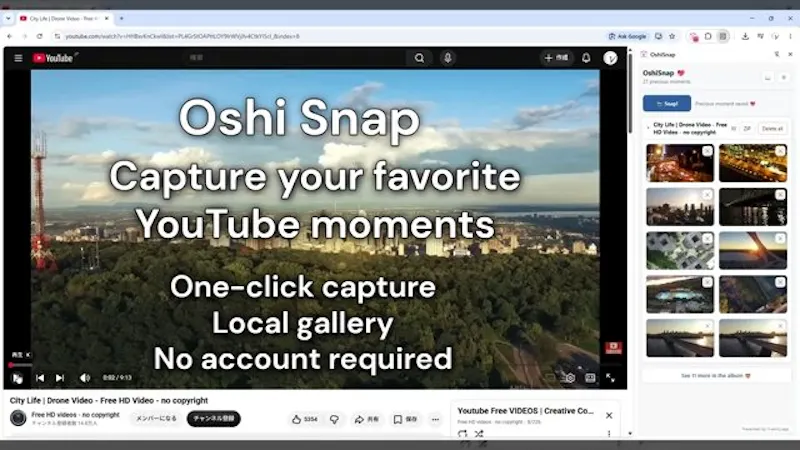The width and height of the screenshot is (800, 450).
Task: Download the album as ZIP
Action: tap(747, 129)
